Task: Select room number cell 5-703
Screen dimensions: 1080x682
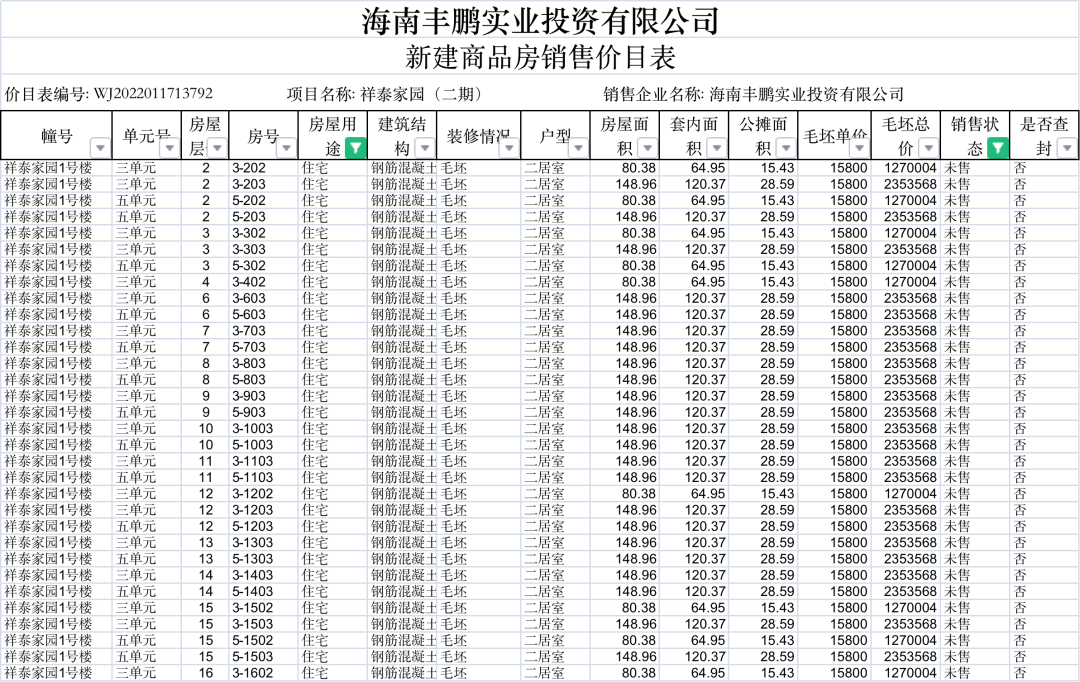Action: pyautogui.click(x=263, y=347)
